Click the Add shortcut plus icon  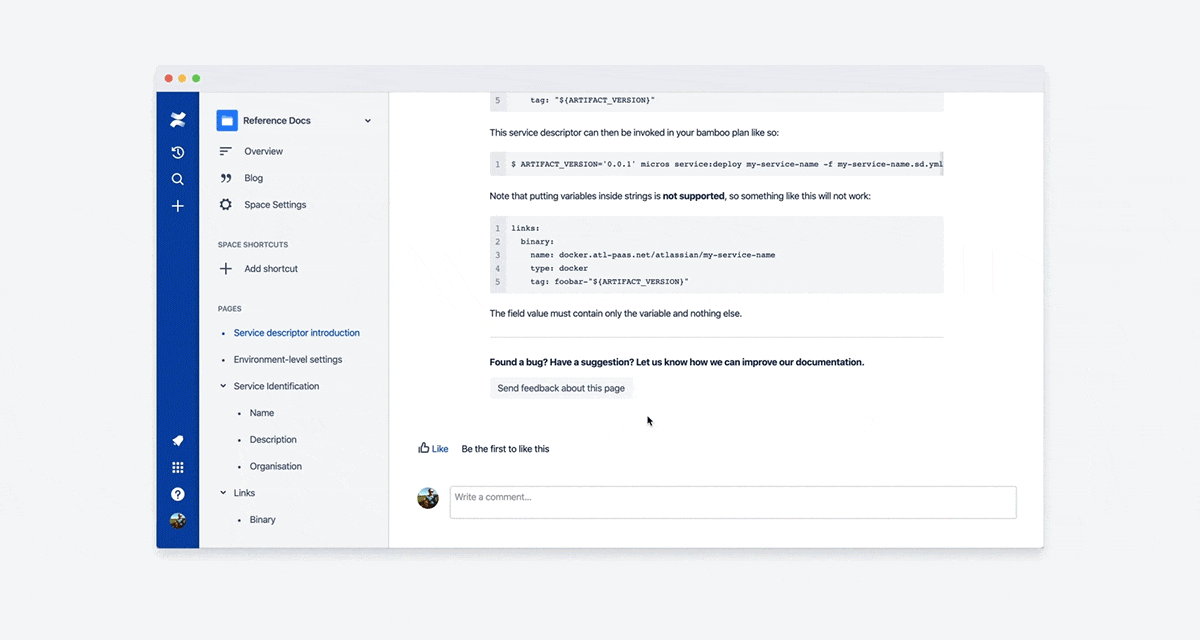(226, 269)
